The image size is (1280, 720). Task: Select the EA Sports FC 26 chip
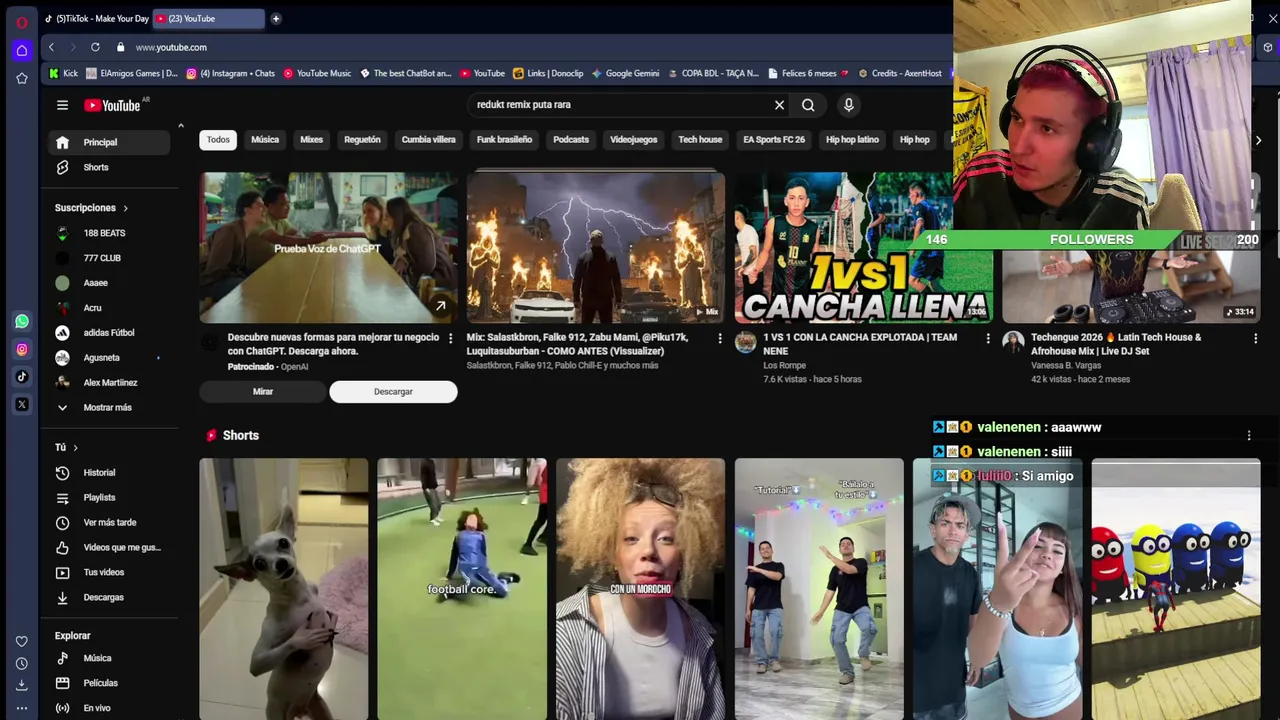click(x=774, y=140)
